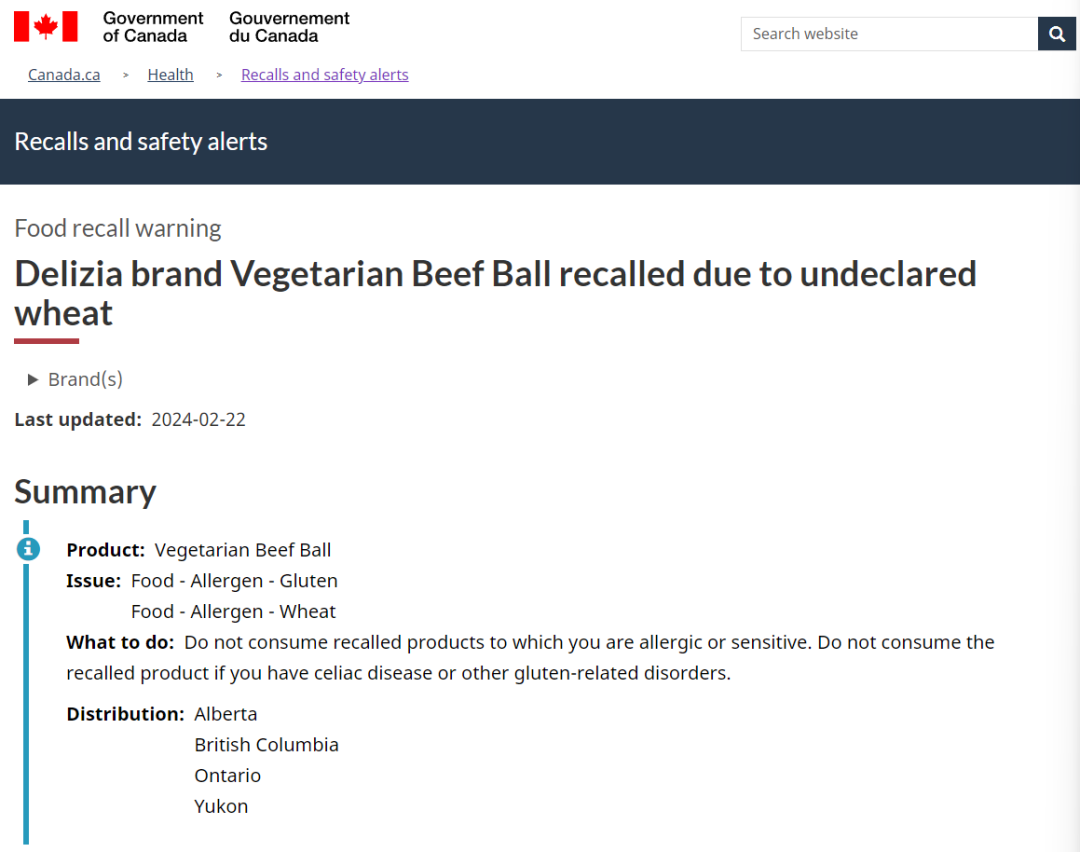Click the Recalls and safety alerts banner title
1080x852 pixels.
pos(141,142)
